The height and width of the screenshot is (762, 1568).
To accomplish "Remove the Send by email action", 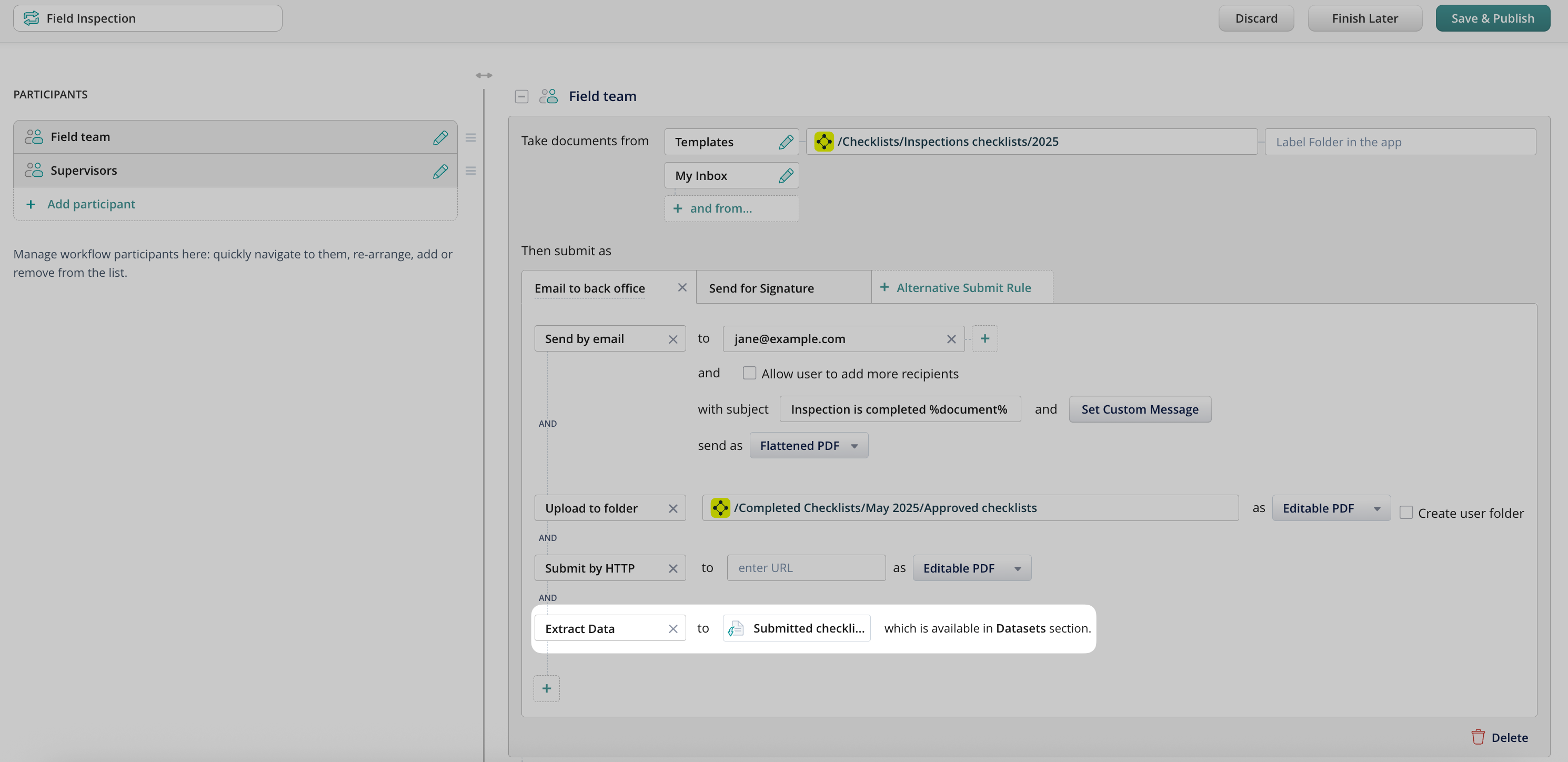I will point(672,339).
